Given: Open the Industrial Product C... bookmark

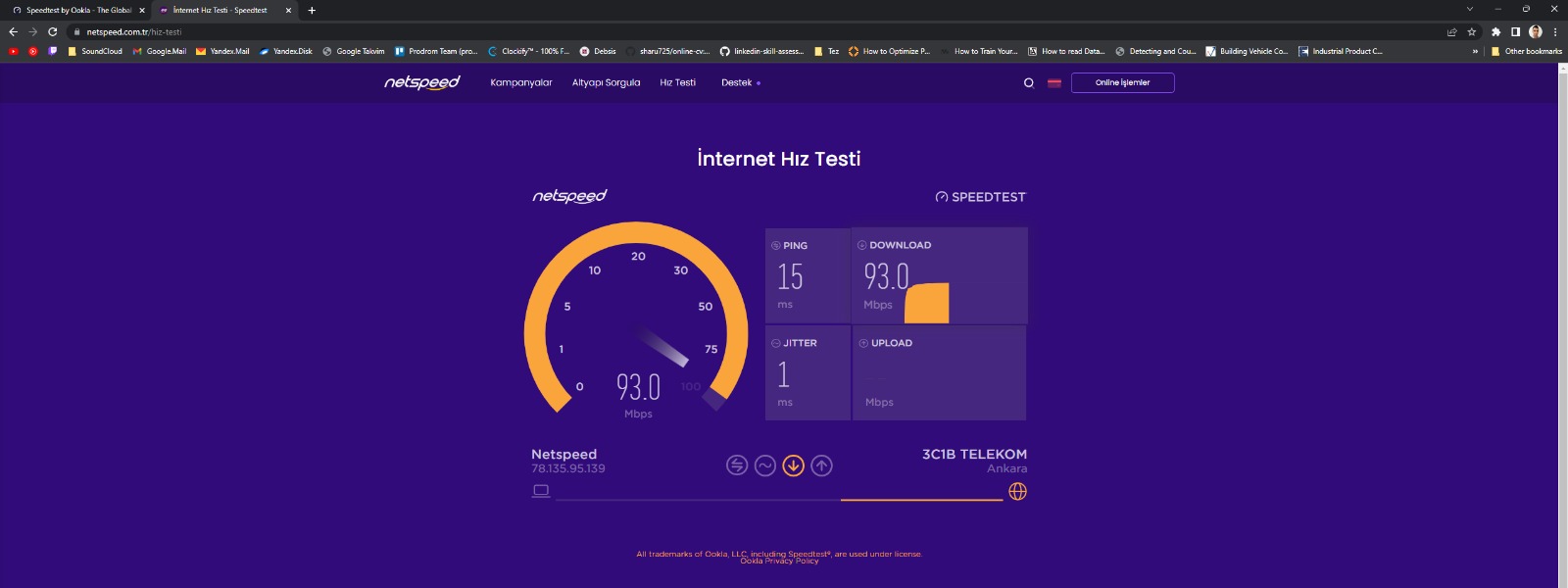Looking at the screenshot, I should point(1340,51).
